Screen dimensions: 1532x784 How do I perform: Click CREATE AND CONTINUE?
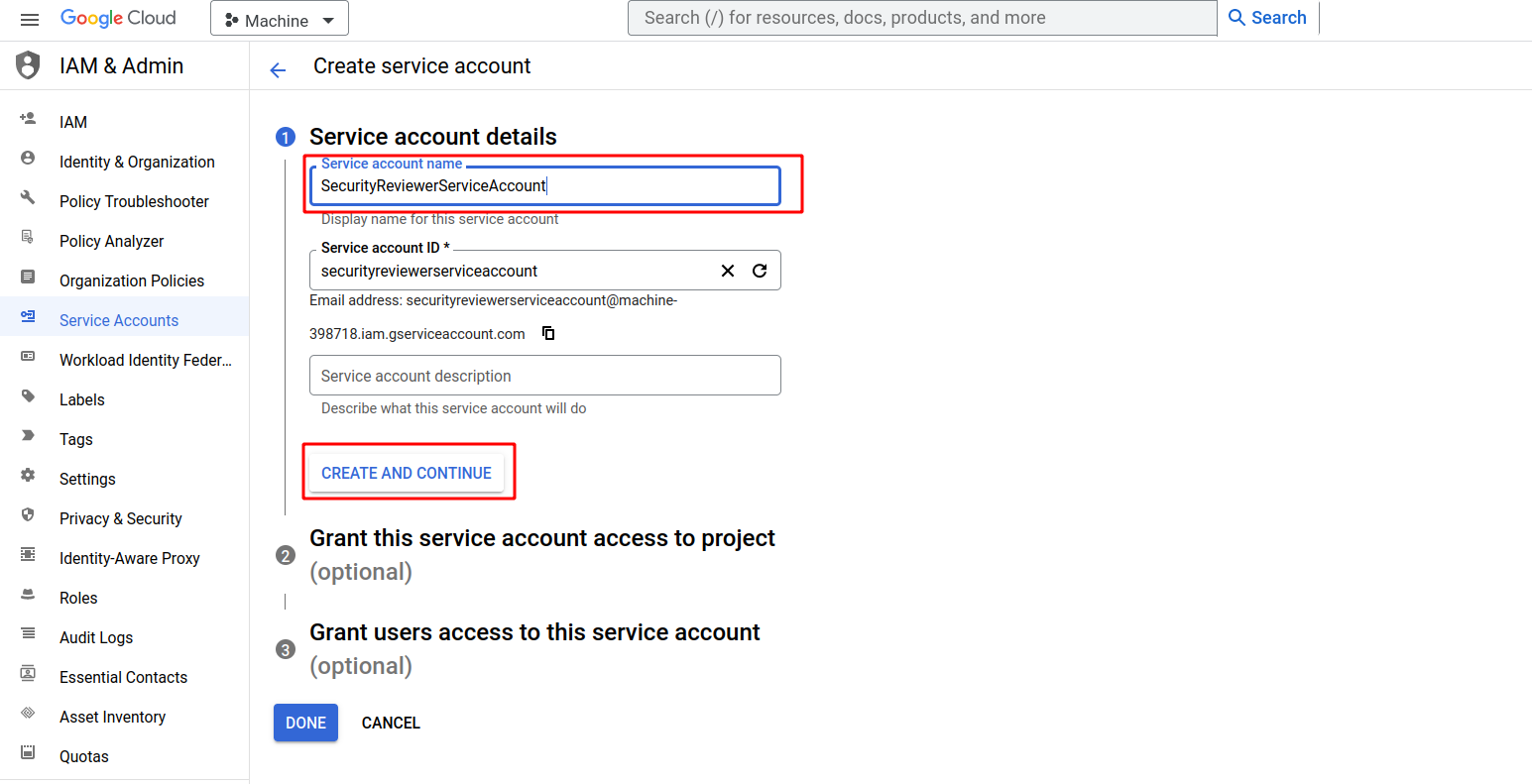click(x=407, y=473)
